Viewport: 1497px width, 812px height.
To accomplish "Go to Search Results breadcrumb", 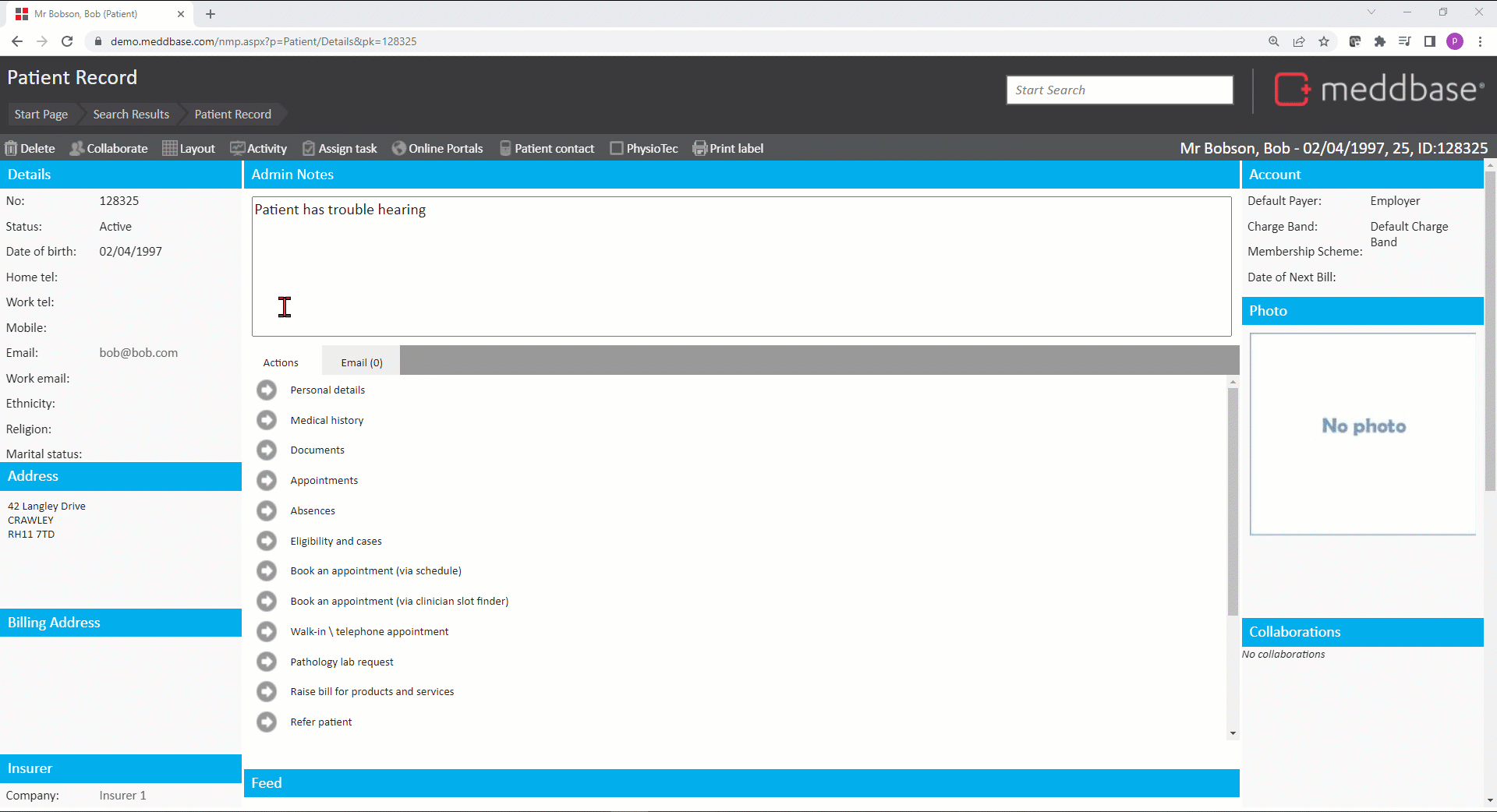I will [131, 115].
